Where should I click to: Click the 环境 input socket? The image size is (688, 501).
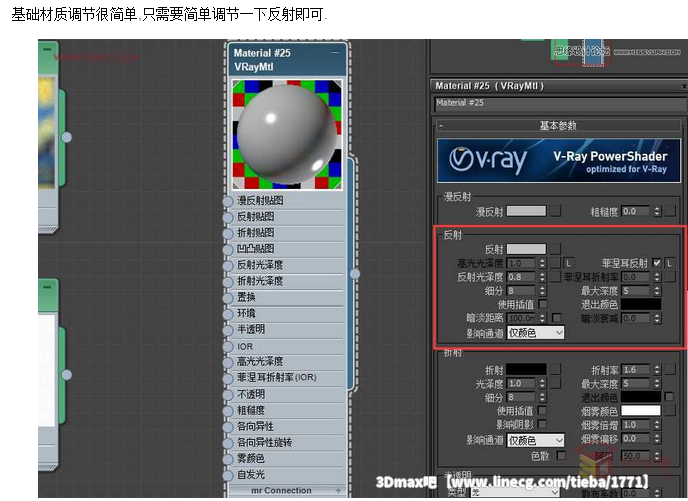(228, 314)
